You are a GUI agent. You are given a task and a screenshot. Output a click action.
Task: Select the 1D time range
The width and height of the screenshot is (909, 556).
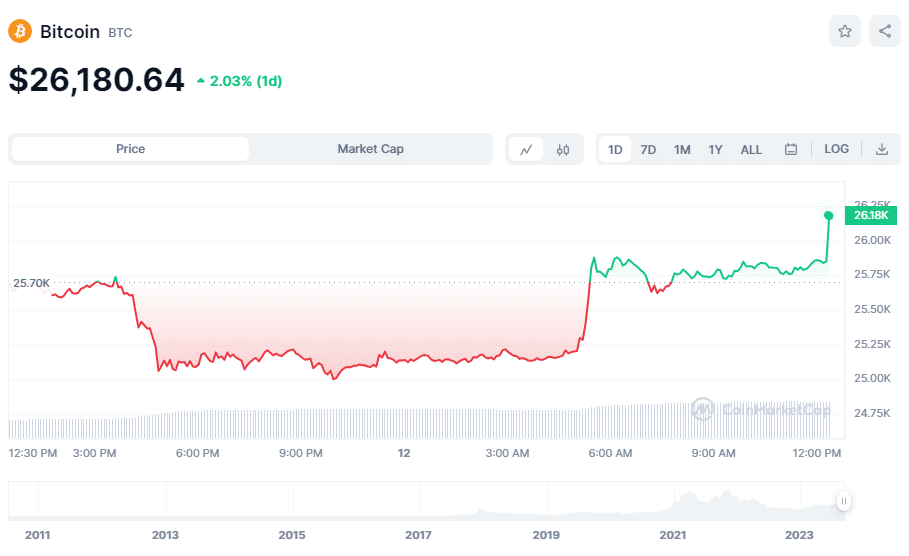(x=615, y=150)
